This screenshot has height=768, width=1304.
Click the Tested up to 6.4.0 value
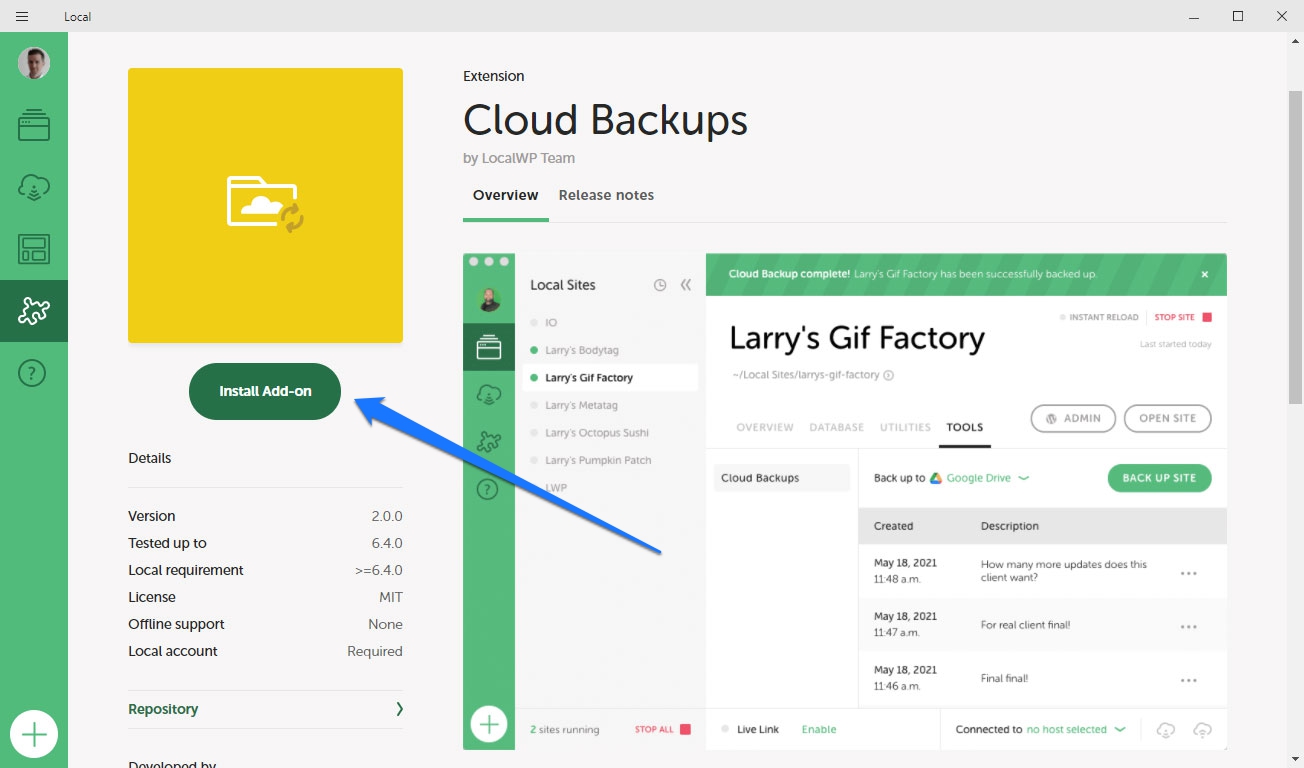387,543
